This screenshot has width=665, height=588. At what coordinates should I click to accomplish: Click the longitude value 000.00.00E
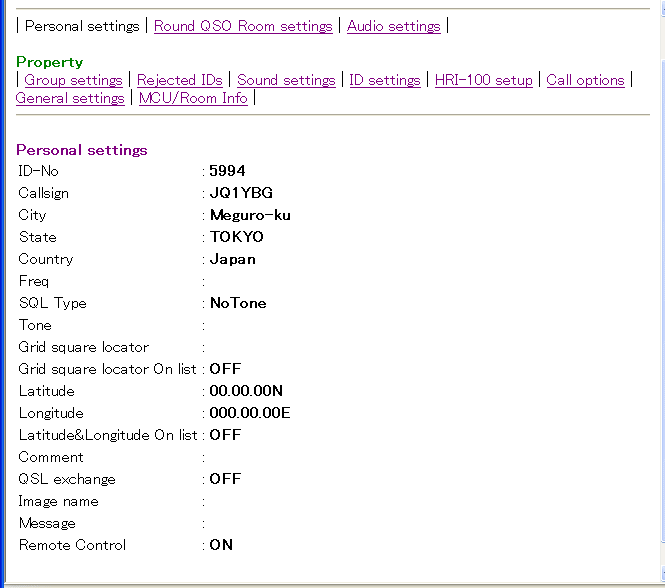pos(250,413)
